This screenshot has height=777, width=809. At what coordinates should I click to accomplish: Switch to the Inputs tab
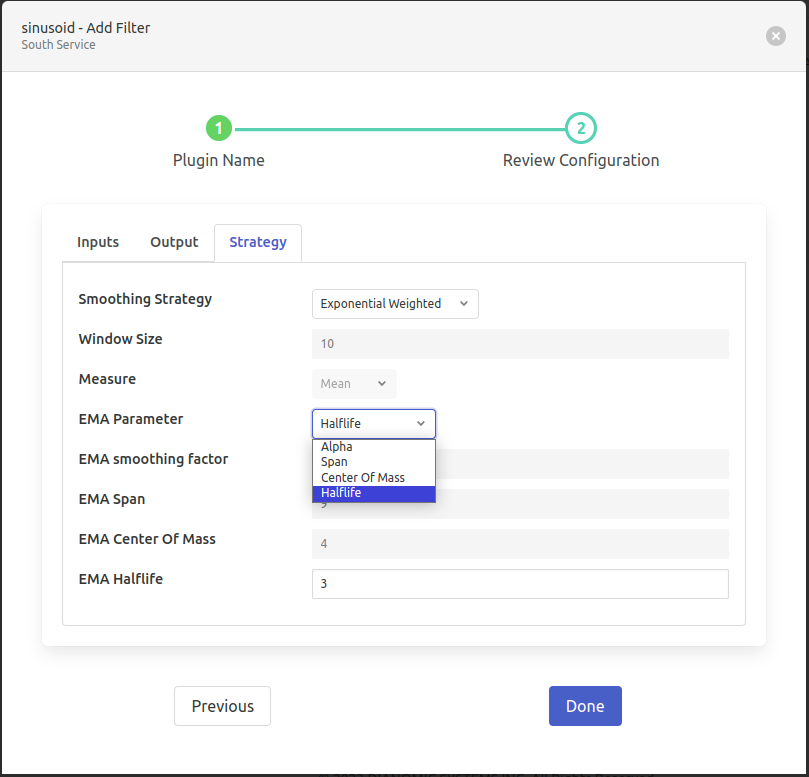(98, 242)
